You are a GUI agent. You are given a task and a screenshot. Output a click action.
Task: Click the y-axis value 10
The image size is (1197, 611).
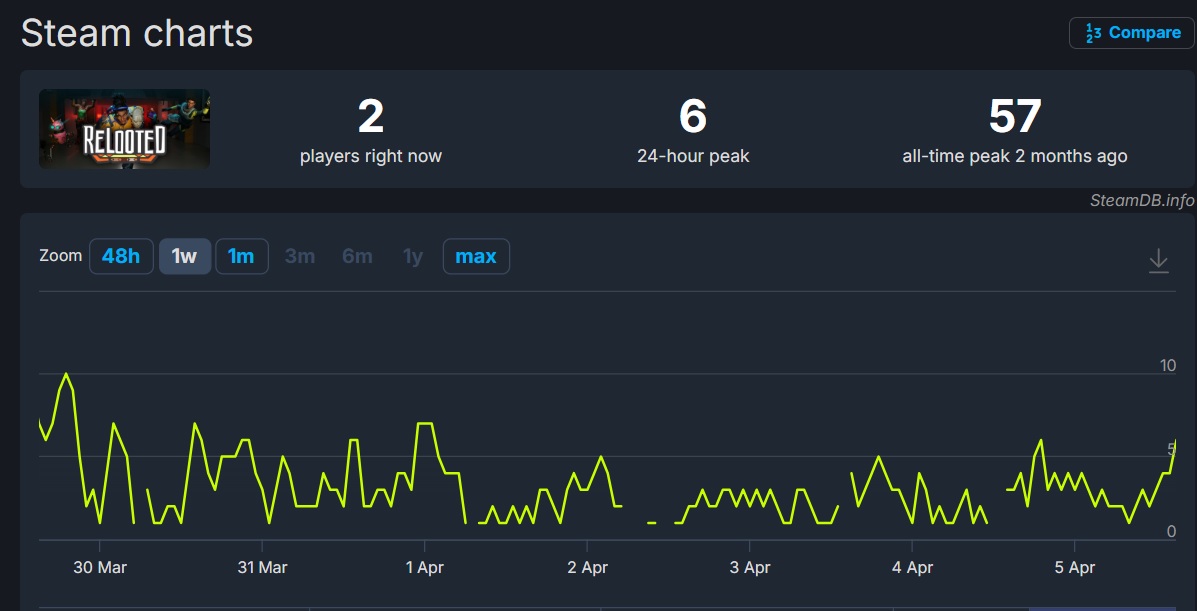pos(1168,366)
